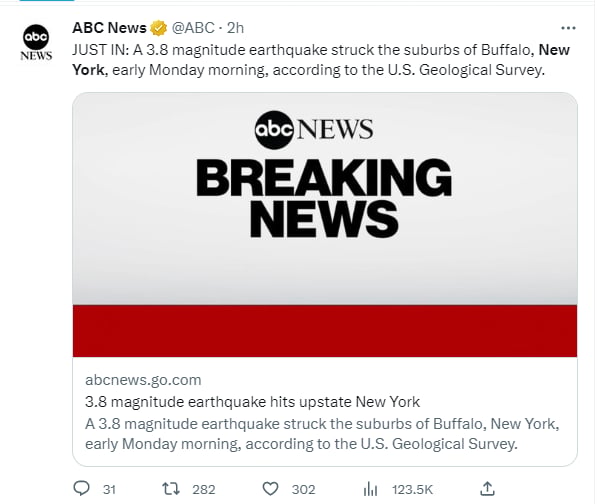Open the @ABC handle profile

pos(193,28)
